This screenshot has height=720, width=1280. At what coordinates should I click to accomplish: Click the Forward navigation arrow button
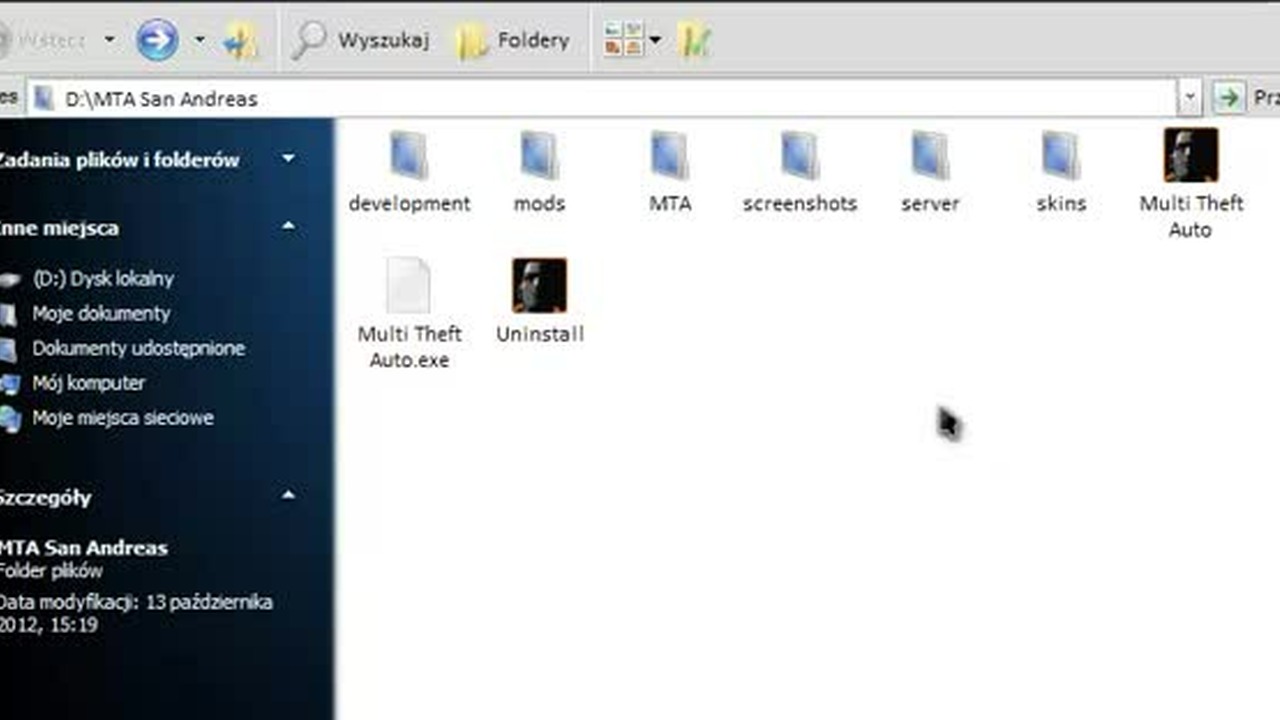point(157,41)
